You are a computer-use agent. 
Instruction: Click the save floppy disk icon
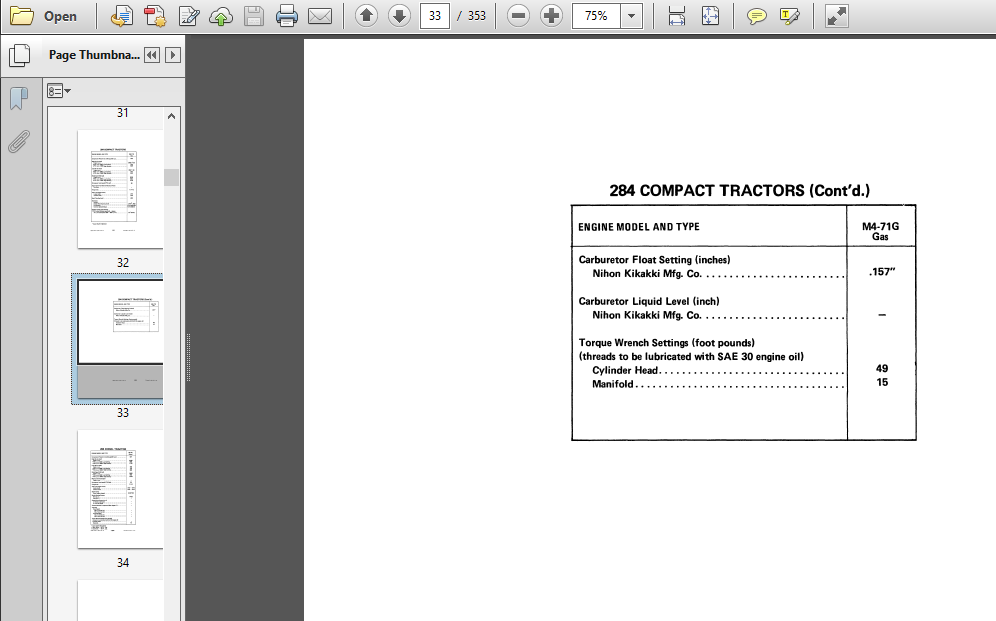click(x=253, y=16)
